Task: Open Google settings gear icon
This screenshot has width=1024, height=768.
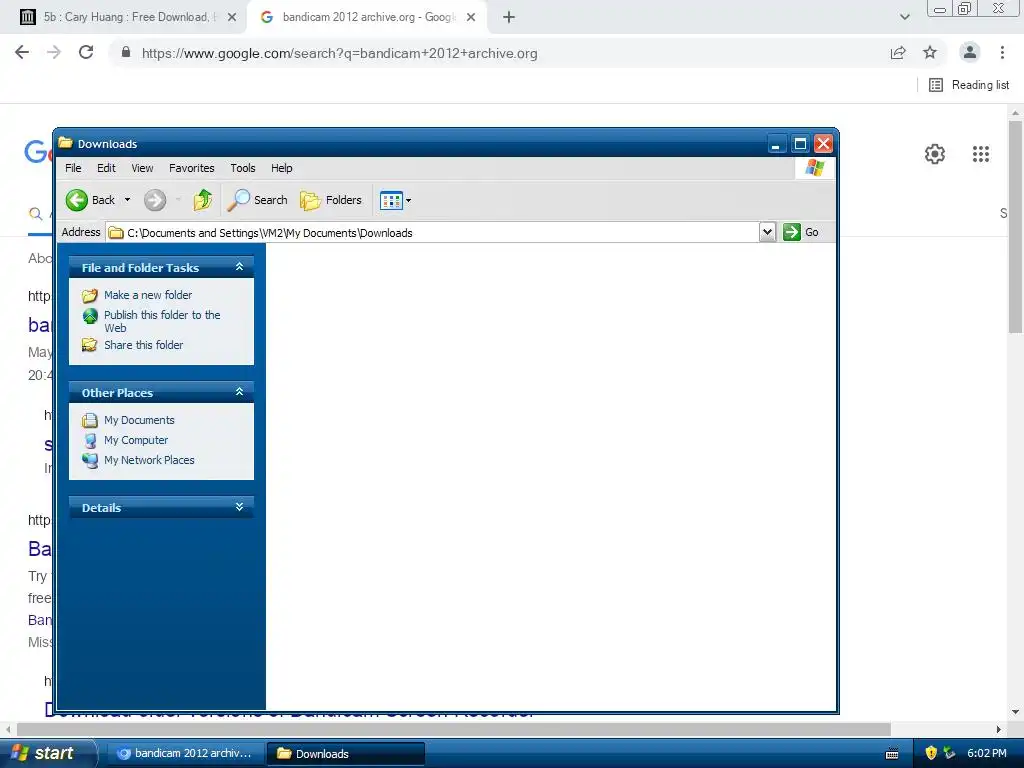Action: [x=935, y=154]
